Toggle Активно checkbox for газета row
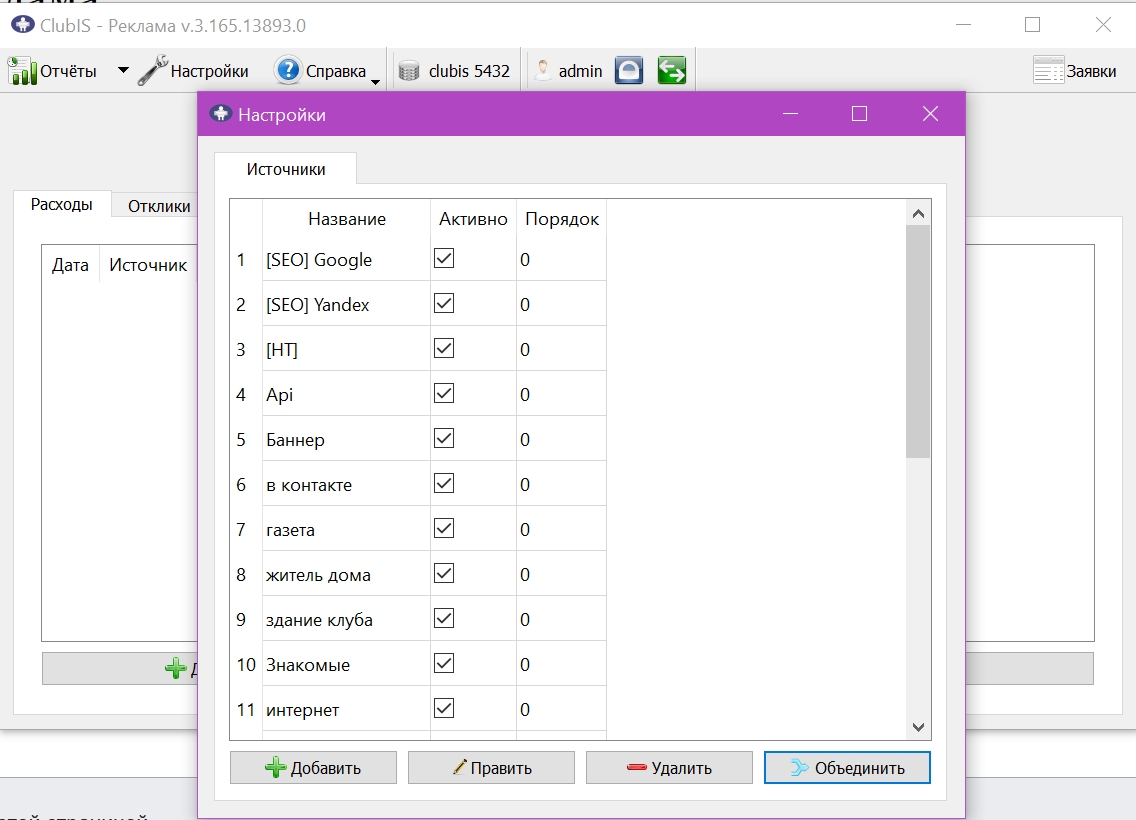The image size is (1136, 820). coord(444,528)
